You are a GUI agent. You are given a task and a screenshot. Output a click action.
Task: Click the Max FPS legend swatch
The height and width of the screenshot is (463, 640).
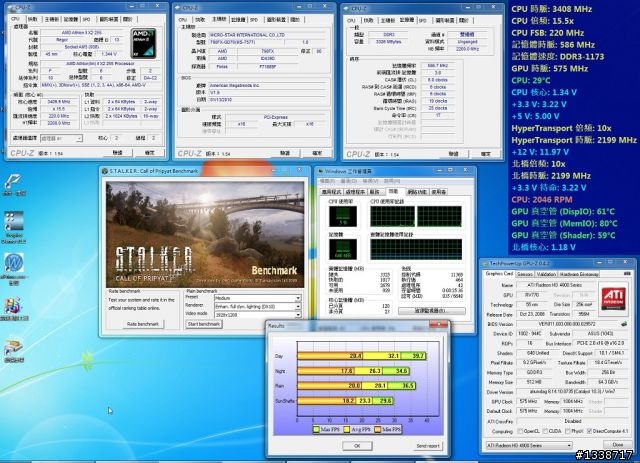316,430
